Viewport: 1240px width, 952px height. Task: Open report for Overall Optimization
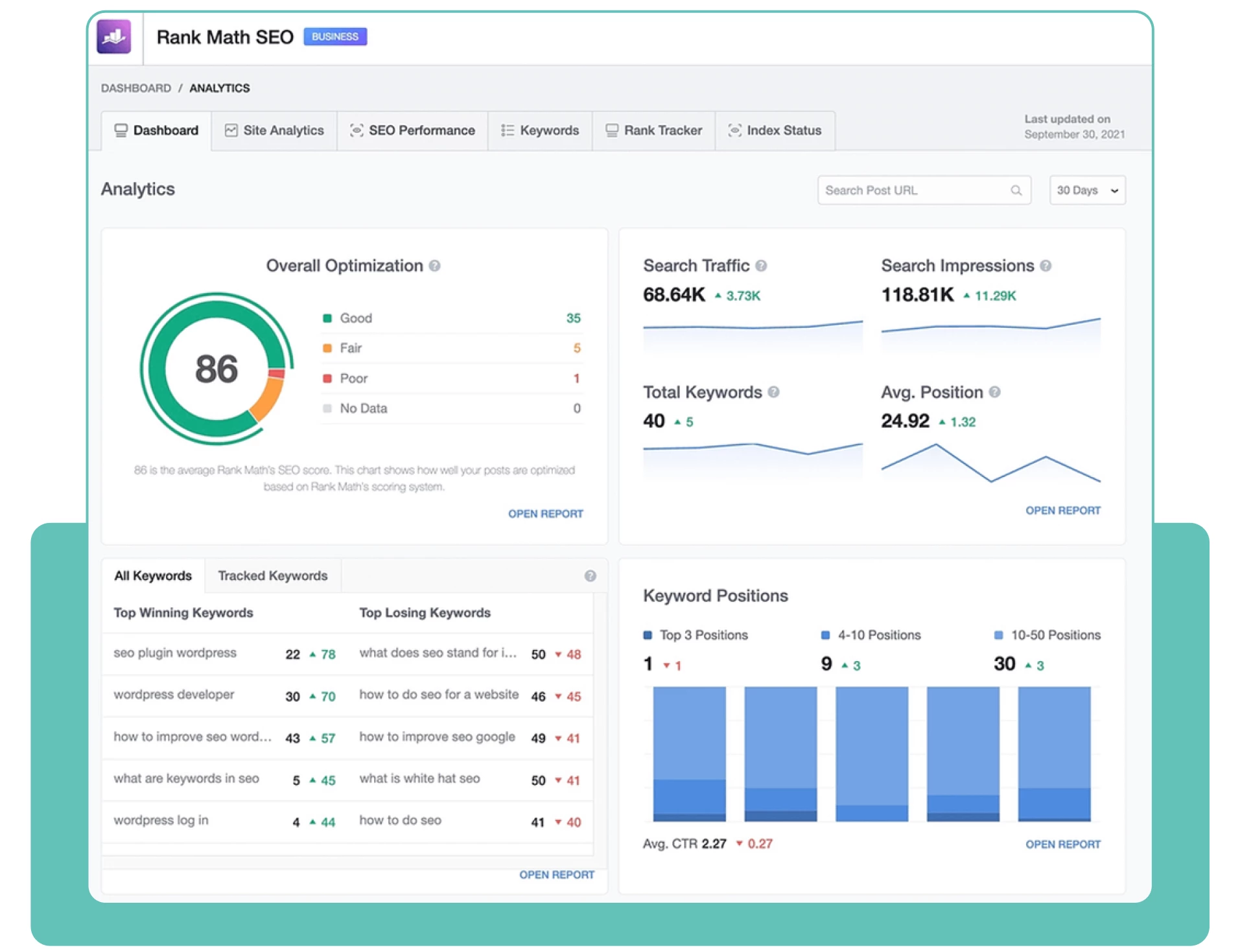545,514
